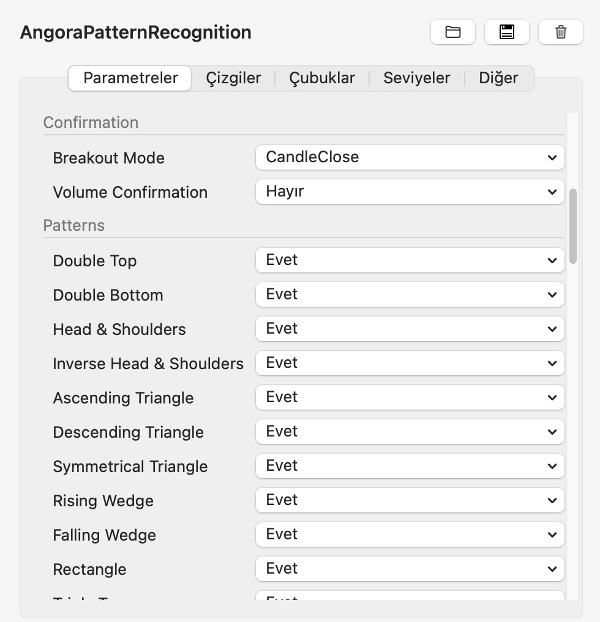Open the Breakout Mode dropdown

click(410, 157)
